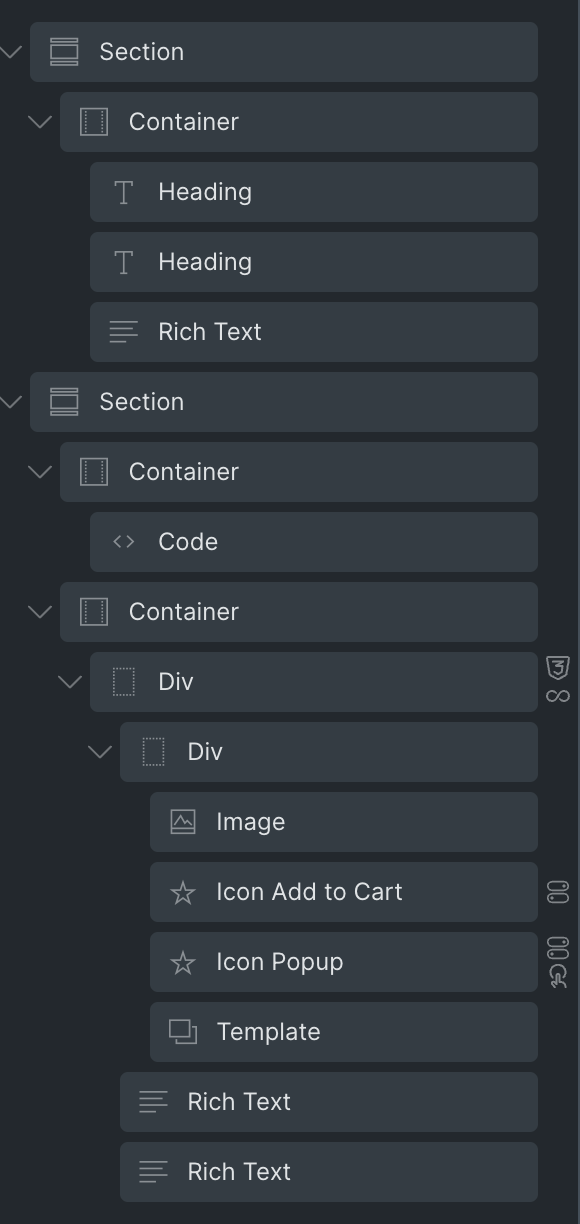
Task: Click the infinity loop icon beside Div
Action: pyautogui.click(x=558, y=695)
